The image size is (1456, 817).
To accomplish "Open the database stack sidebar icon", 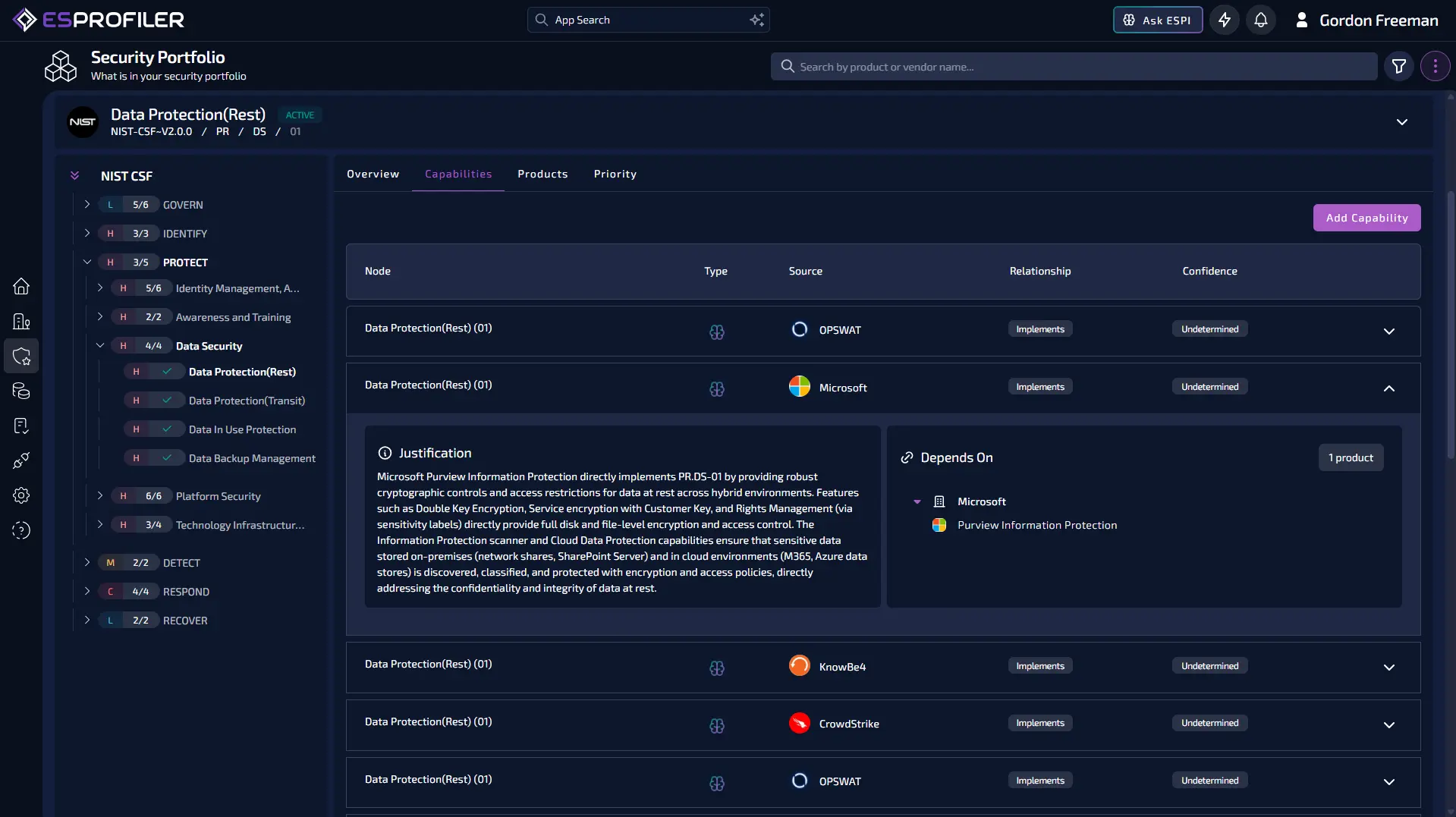I will [x=21, y=391].
